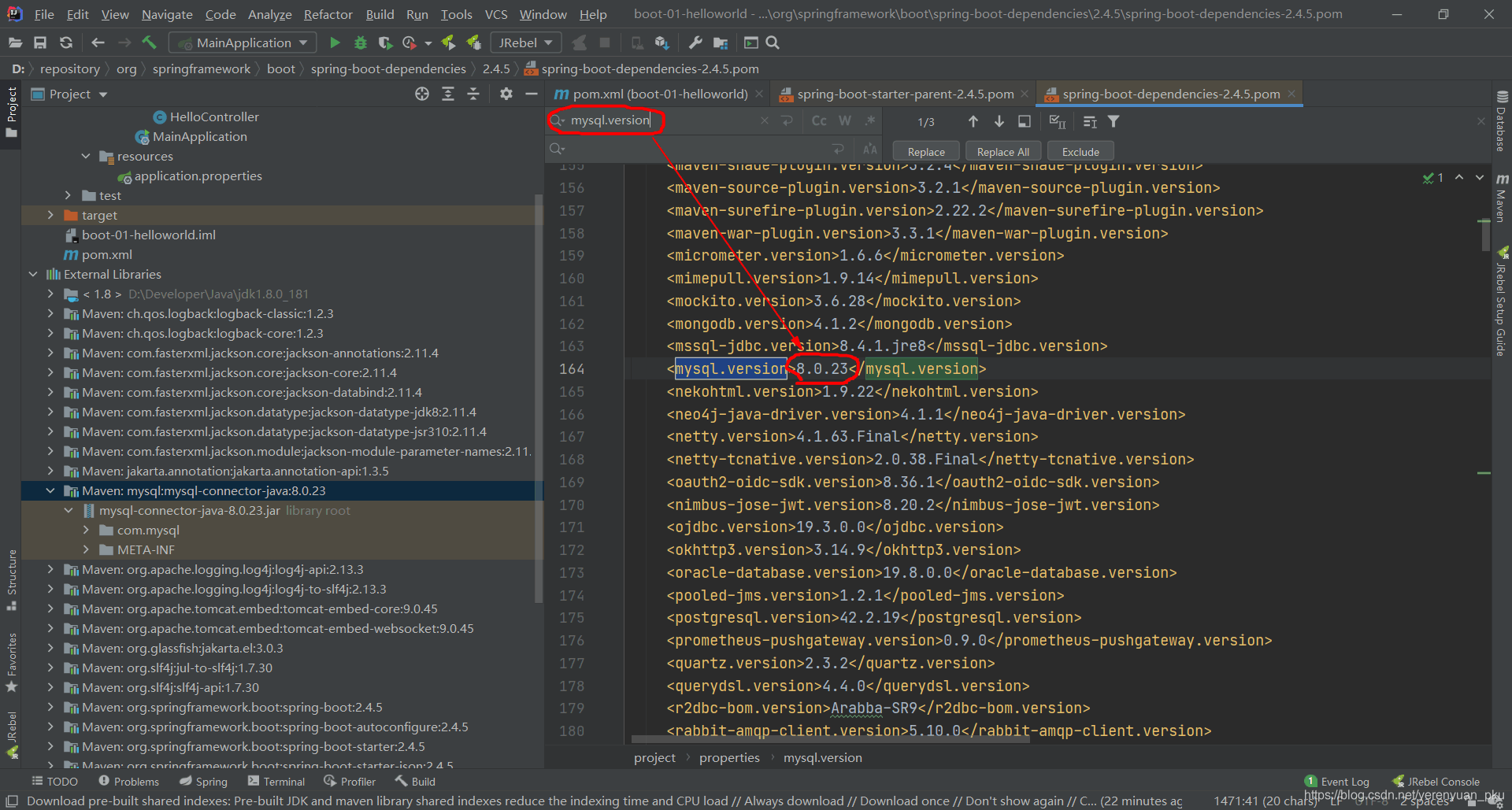Viewport: 1512px width, 810px height.
Task: Go to next search occurrence arrow
Action: (x=999, y=121)
